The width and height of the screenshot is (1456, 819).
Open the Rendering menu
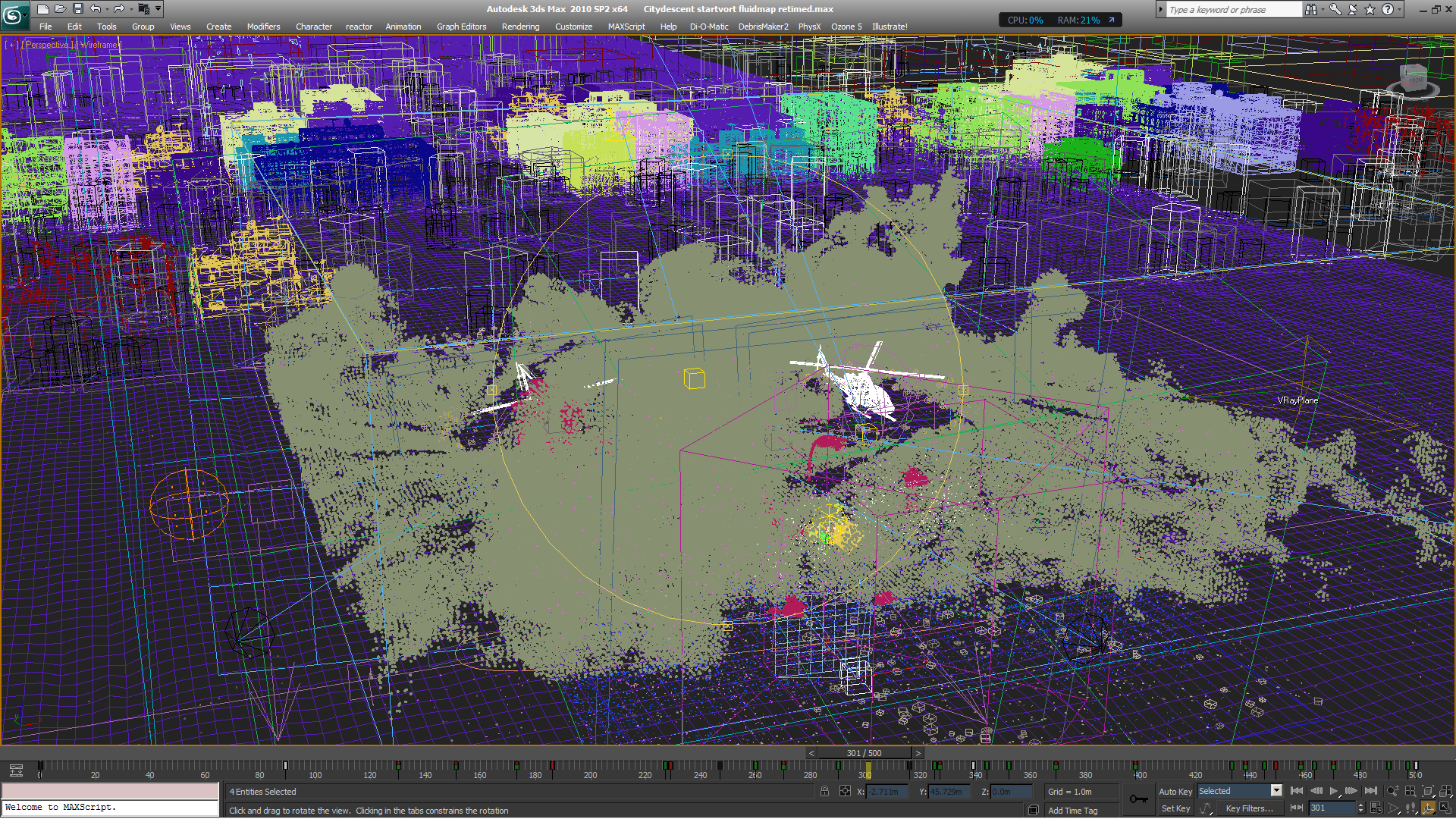(520, 27)
